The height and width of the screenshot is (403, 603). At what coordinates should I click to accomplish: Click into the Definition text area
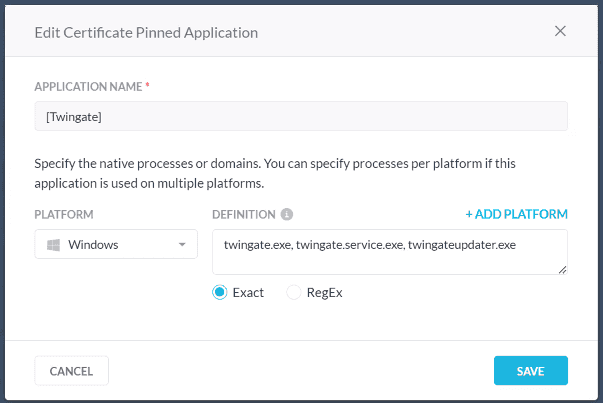(x=389, y=251)
